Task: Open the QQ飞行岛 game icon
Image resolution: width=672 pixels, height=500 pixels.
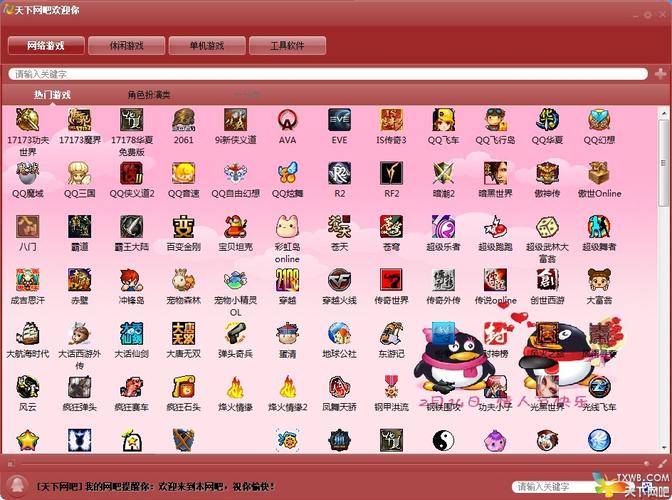Action: (x=495, y=120)
